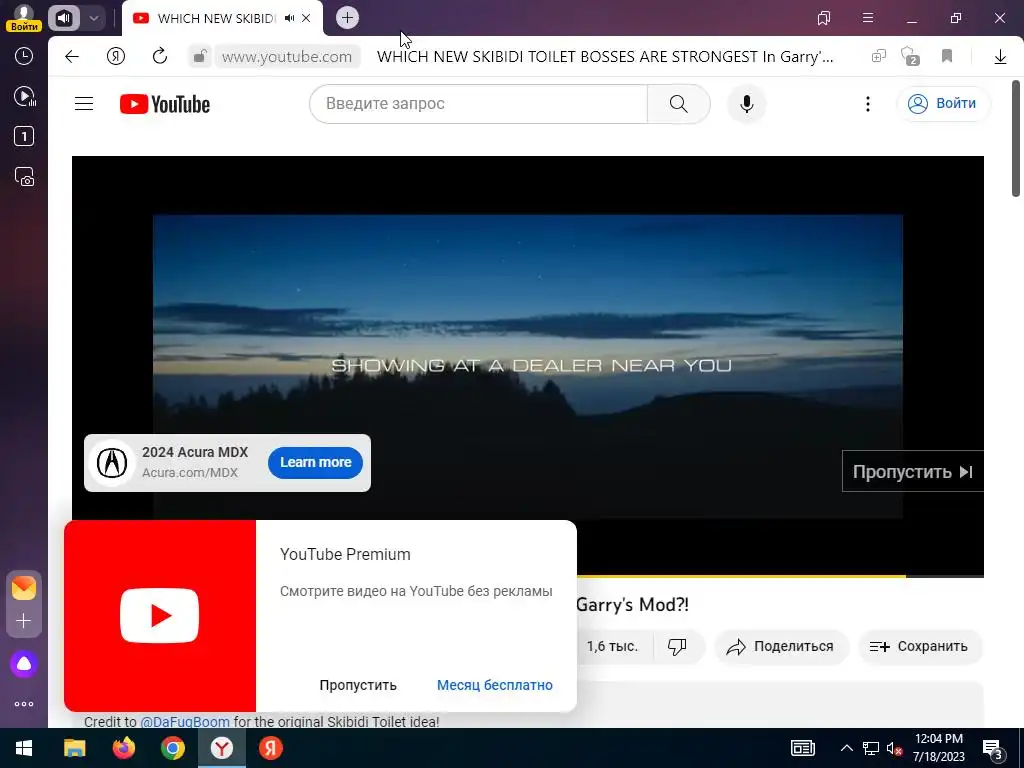Dismiss Premium popup with Пропустить
The height and width of the screenshot is (768, 1024).
[x=358, y=685]
